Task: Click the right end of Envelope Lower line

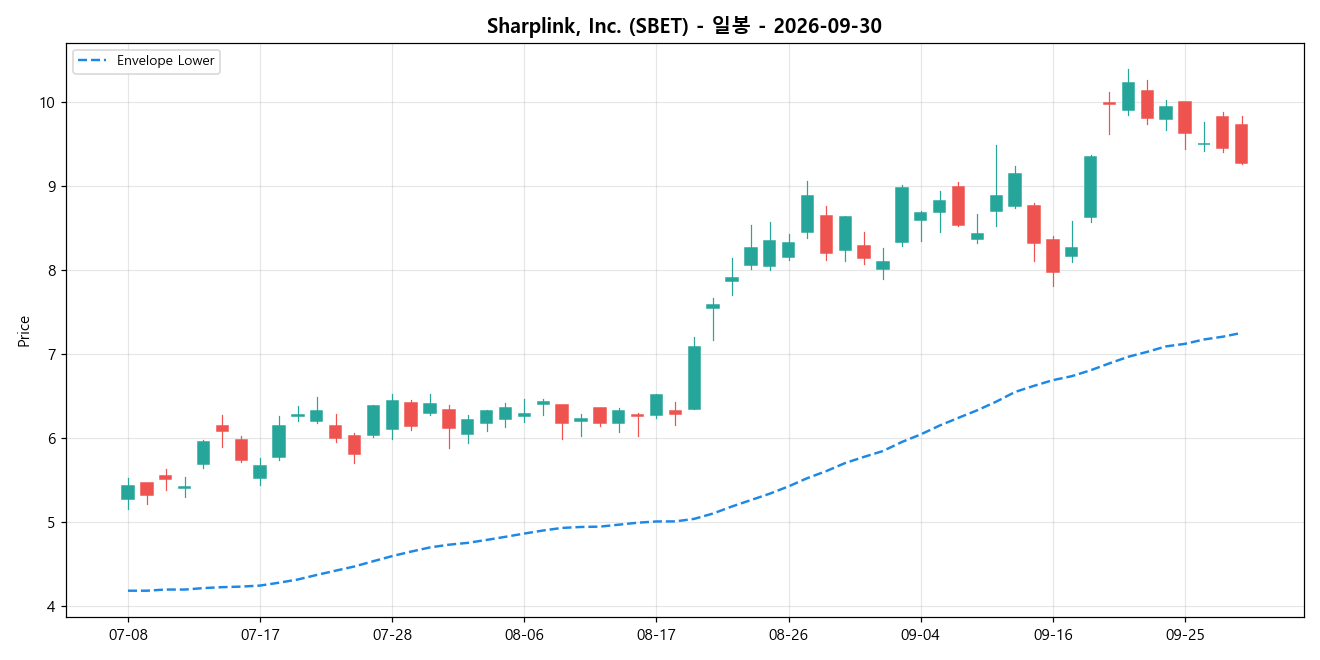Action: (1240, 333)
